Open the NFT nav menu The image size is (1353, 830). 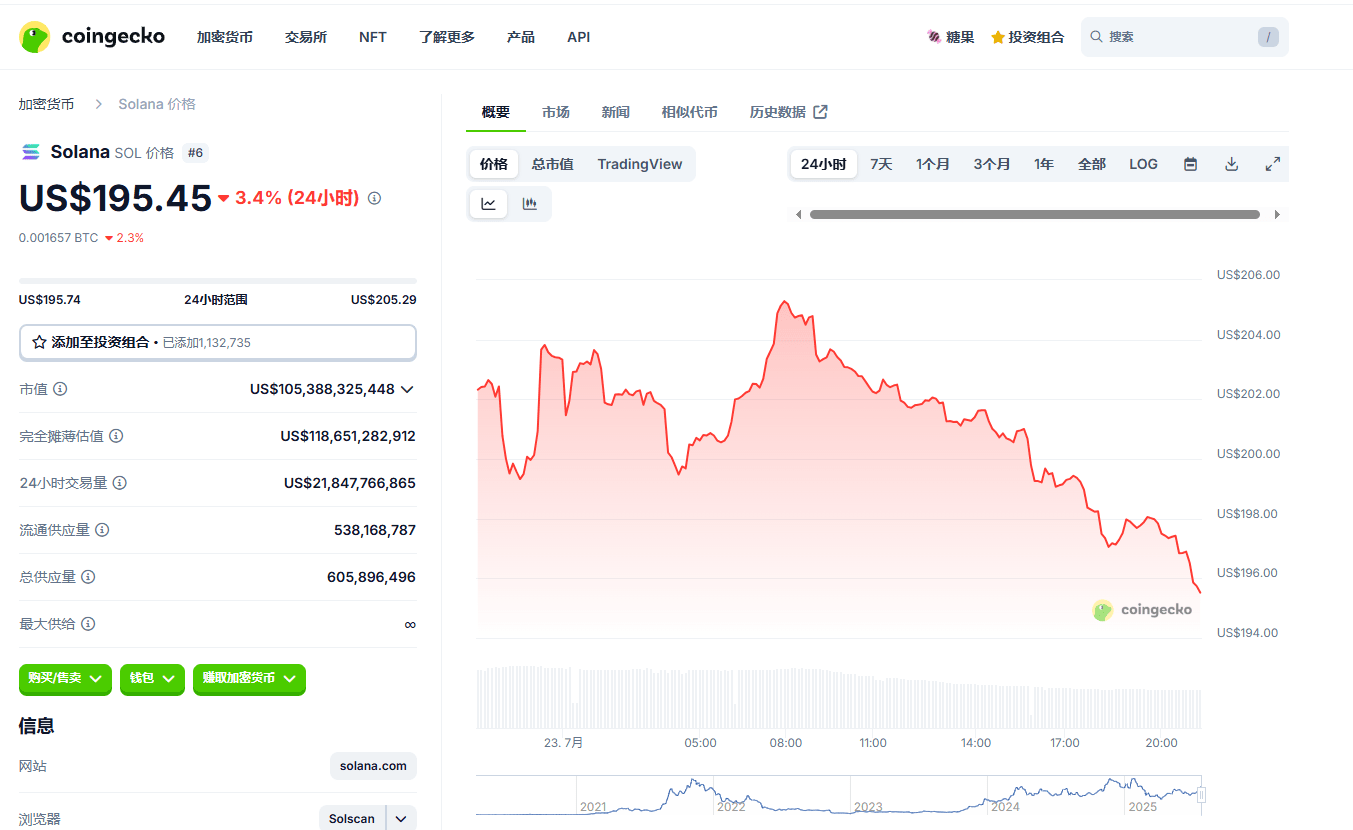373,37
